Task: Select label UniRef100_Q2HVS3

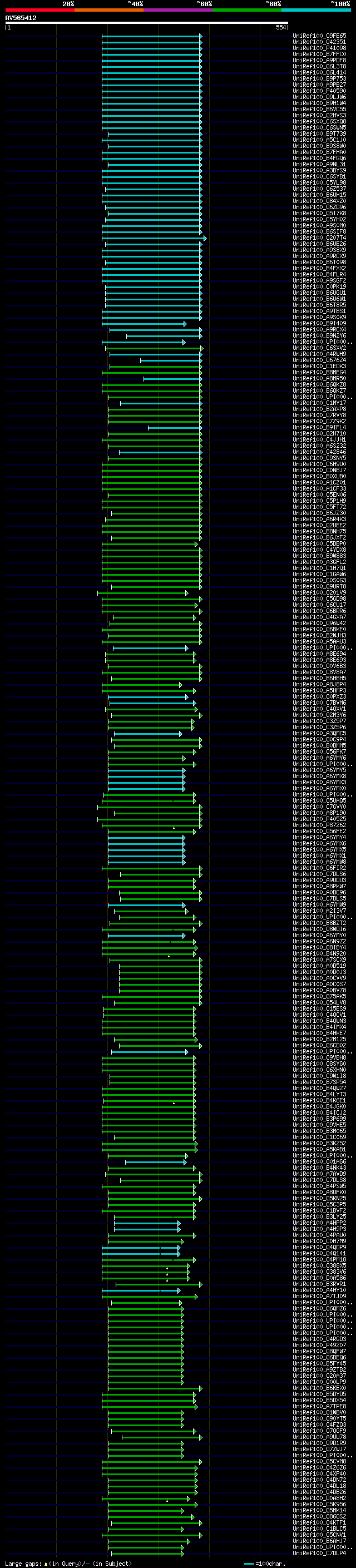Action: [x=319, y=115]
